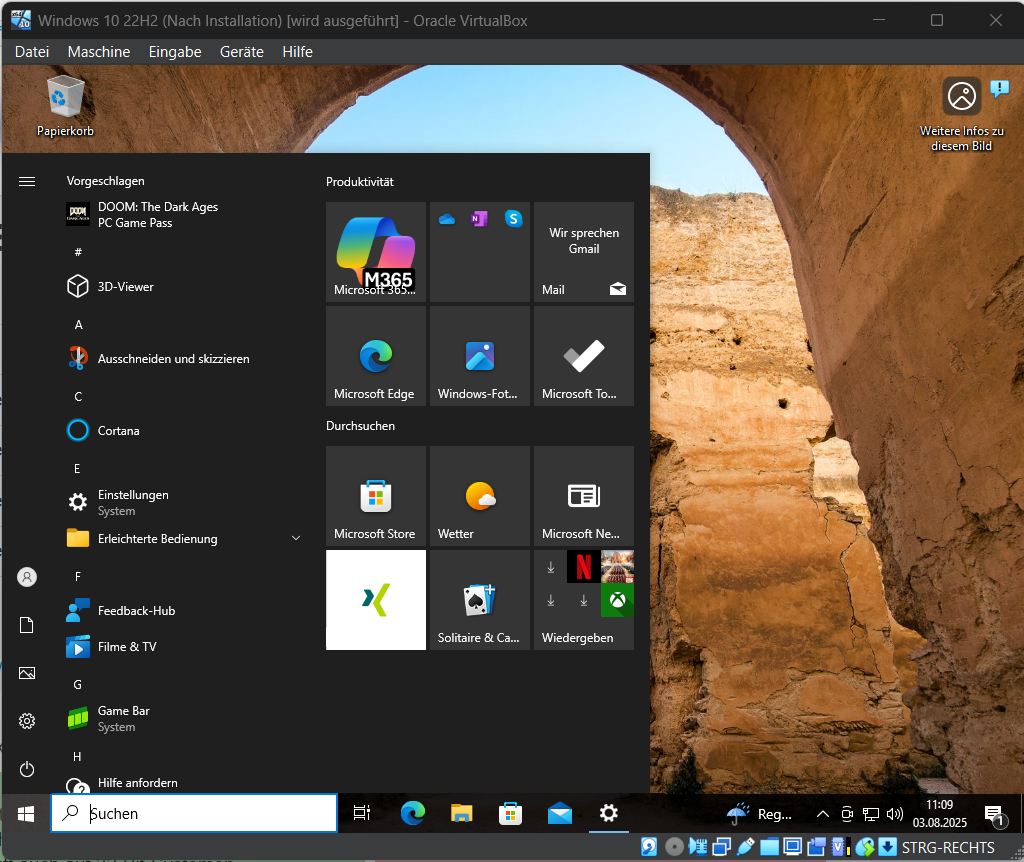1024x862 pixels.
Task: Open Cortana from the app list
Action: [x=118, y=431]
